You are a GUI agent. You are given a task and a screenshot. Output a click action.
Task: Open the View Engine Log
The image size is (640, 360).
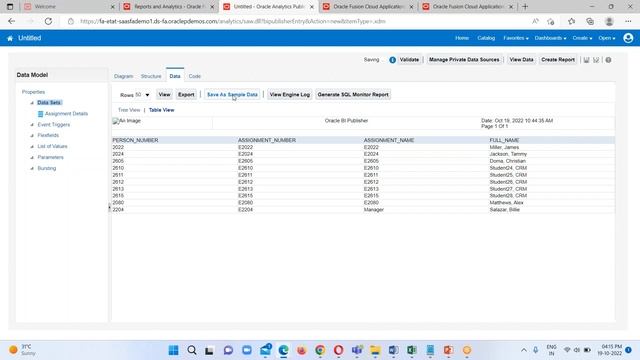289,95
